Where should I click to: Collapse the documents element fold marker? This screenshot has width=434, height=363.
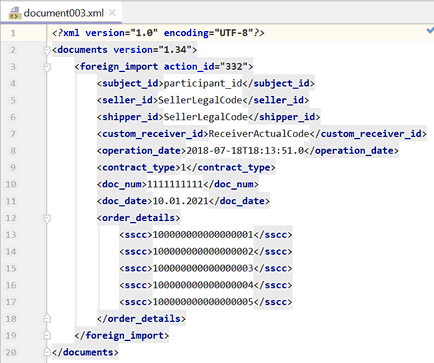point(47,50)
